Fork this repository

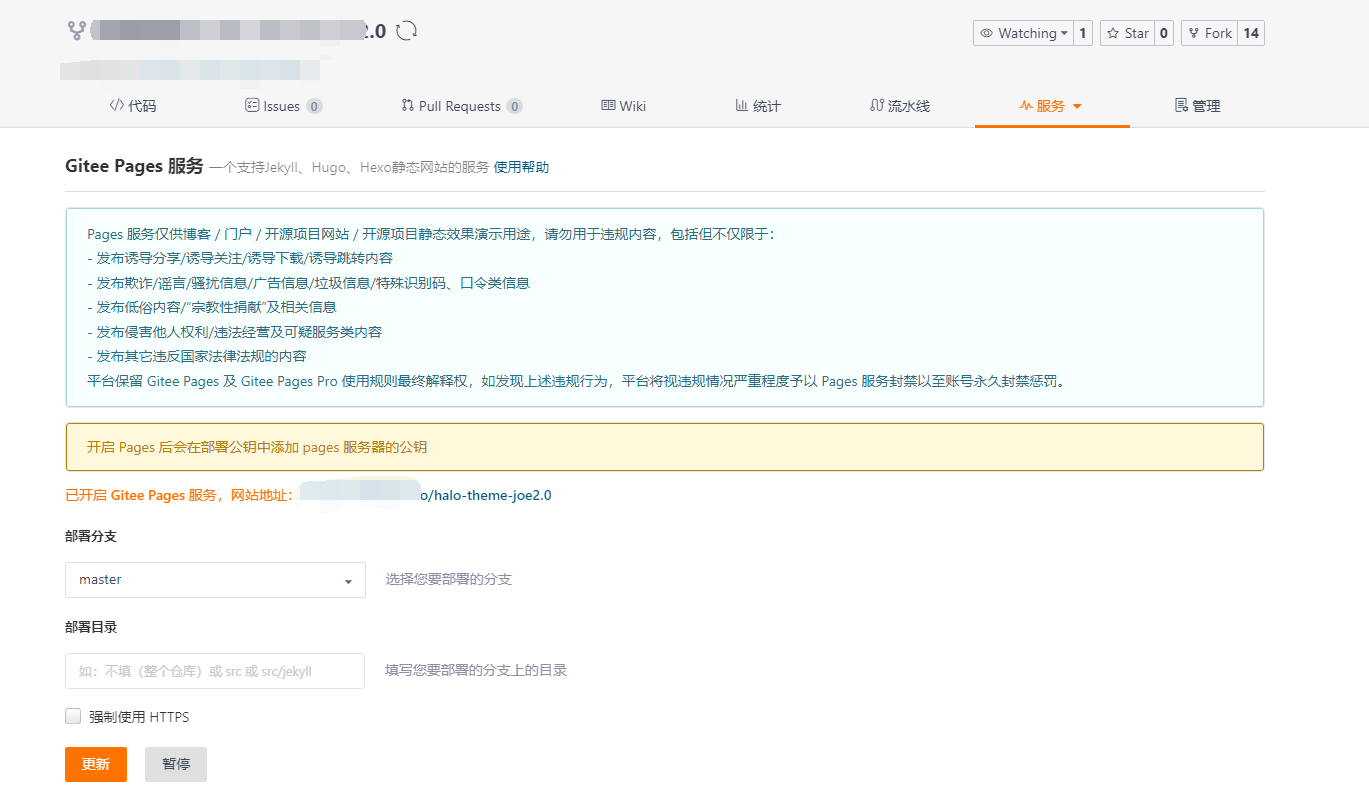pyautogui.click(x=1209, y=33)
